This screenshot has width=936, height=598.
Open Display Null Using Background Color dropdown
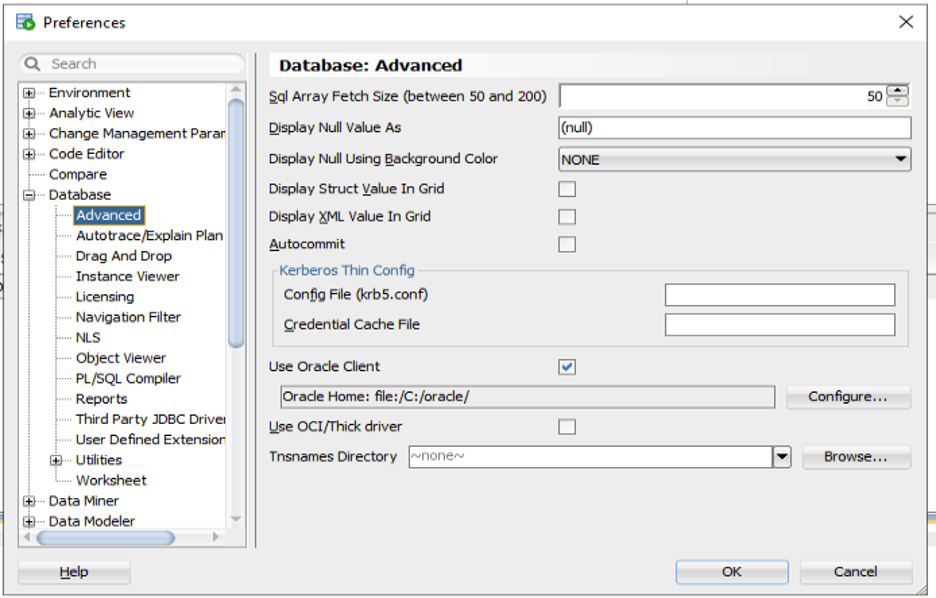point(735,159)
